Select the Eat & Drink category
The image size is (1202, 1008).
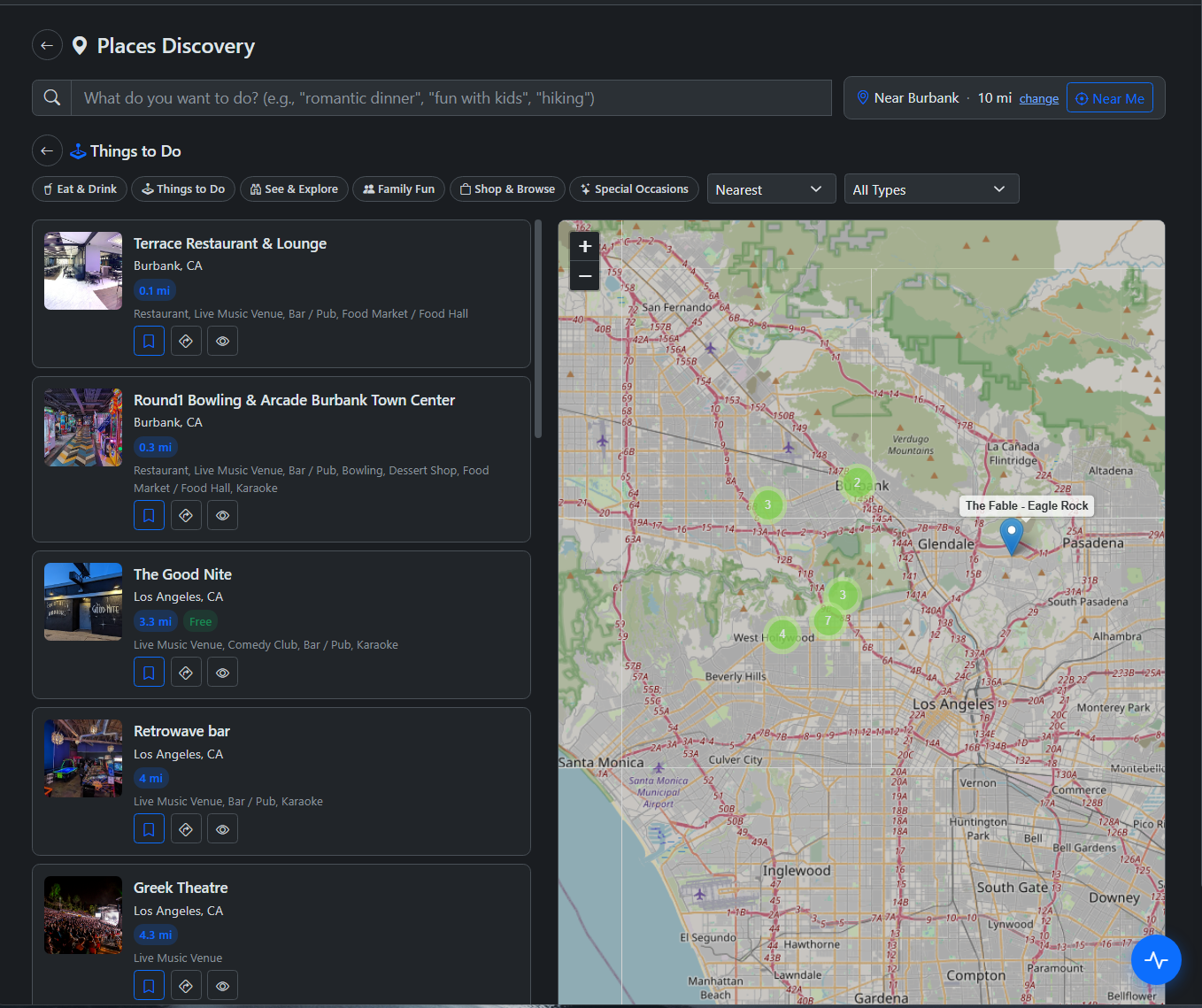80,189
